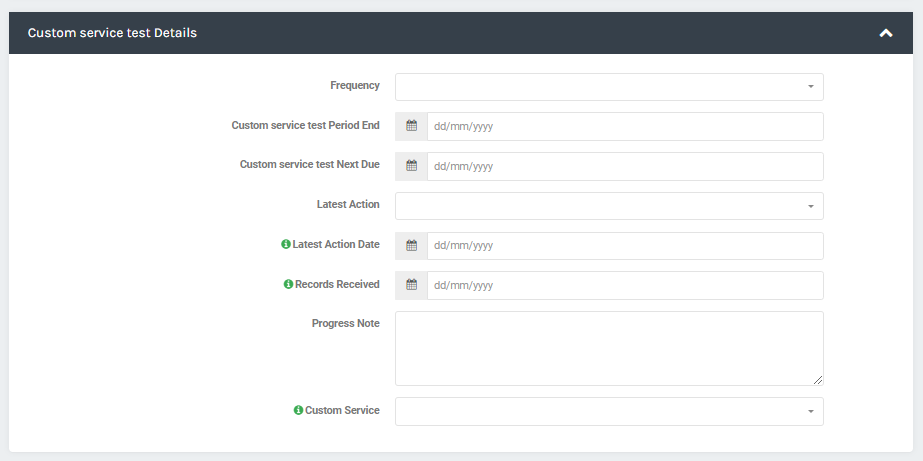This screenshot has width=923, height=461.
Task: Show info icon next to Records Received
Action: pos(288,284)
